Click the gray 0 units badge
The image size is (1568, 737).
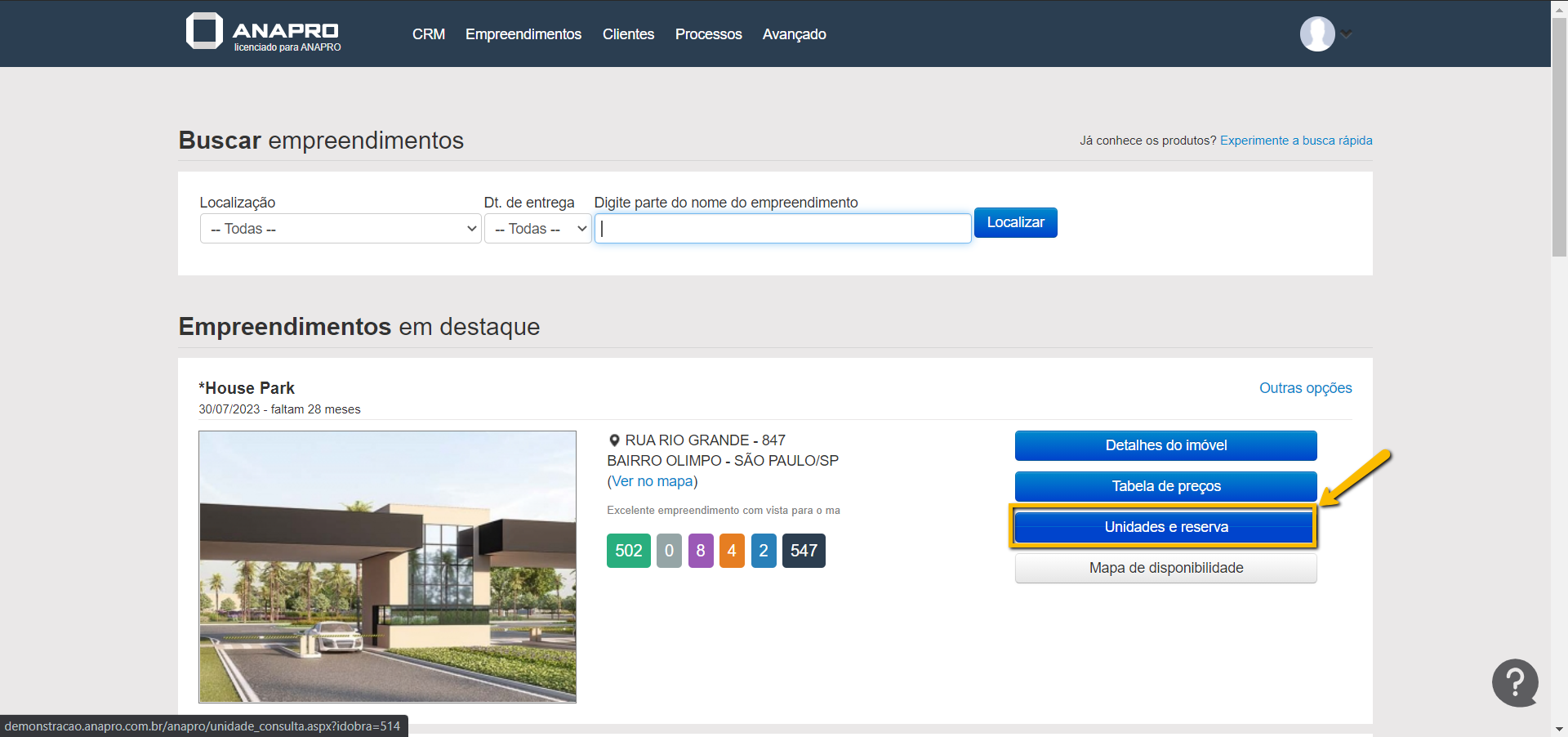(x=669, y=551)
